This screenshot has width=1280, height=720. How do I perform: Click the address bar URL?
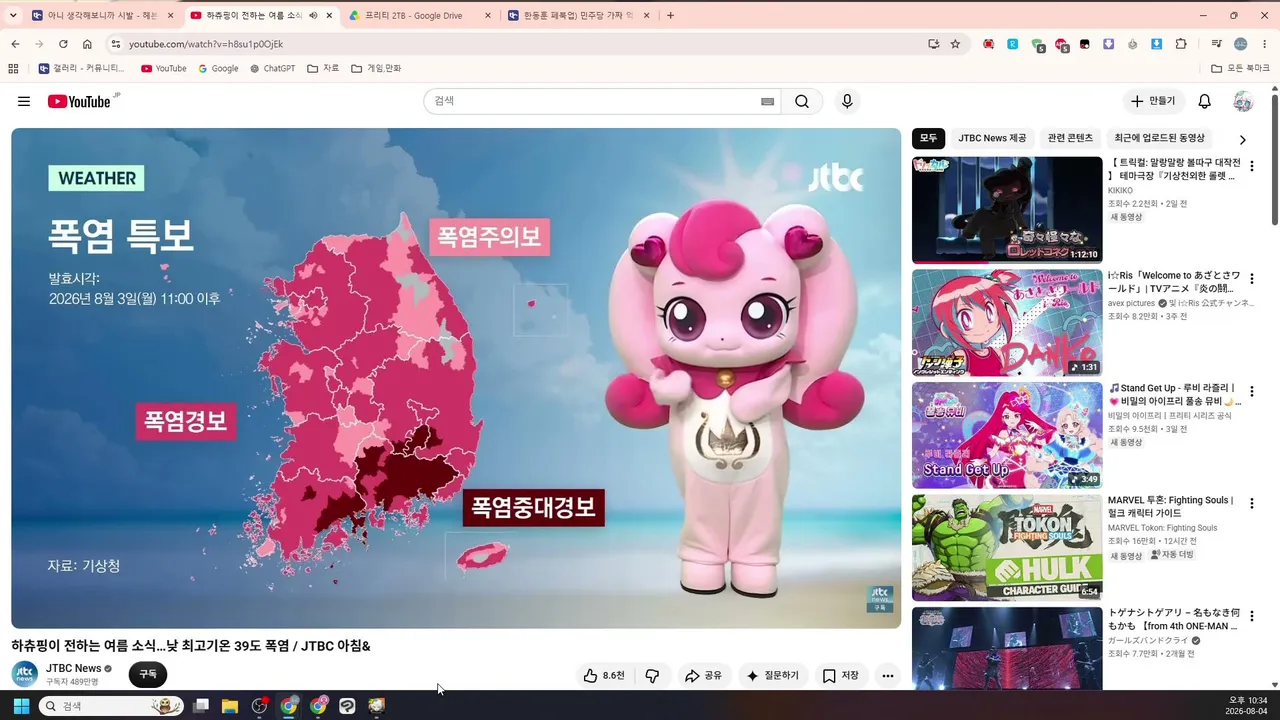(x=206, y=44)
